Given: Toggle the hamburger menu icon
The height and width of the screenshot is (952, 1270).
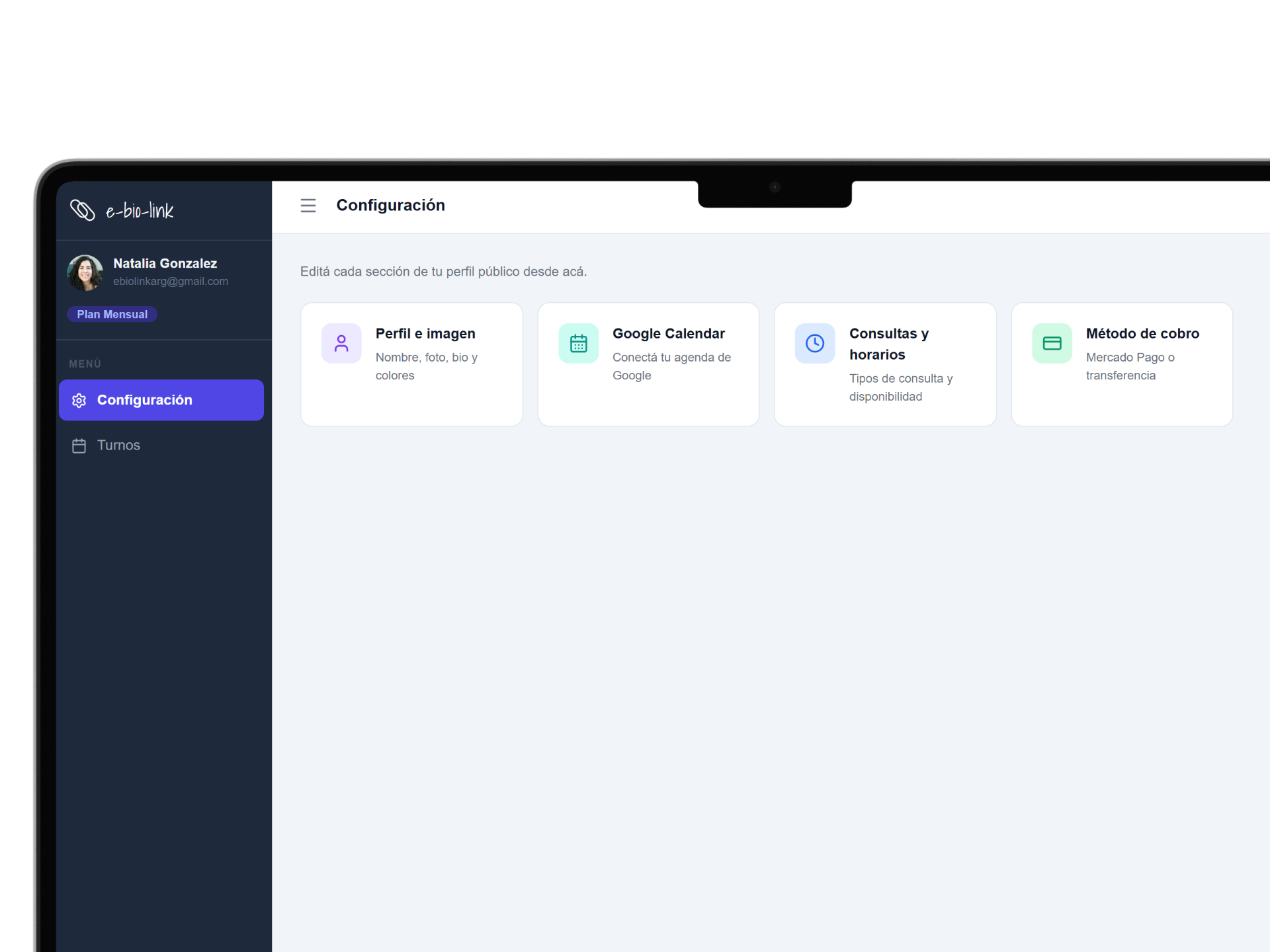Looking at the screenshot, I should point(308,206).
